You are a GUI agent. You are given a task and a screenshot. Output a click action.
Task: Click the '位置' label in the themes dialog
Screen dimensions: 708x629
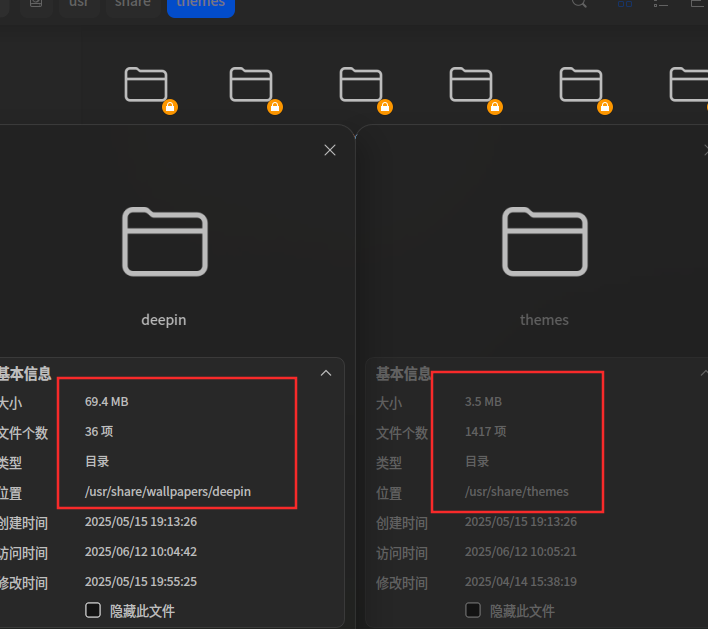(389, 493)
